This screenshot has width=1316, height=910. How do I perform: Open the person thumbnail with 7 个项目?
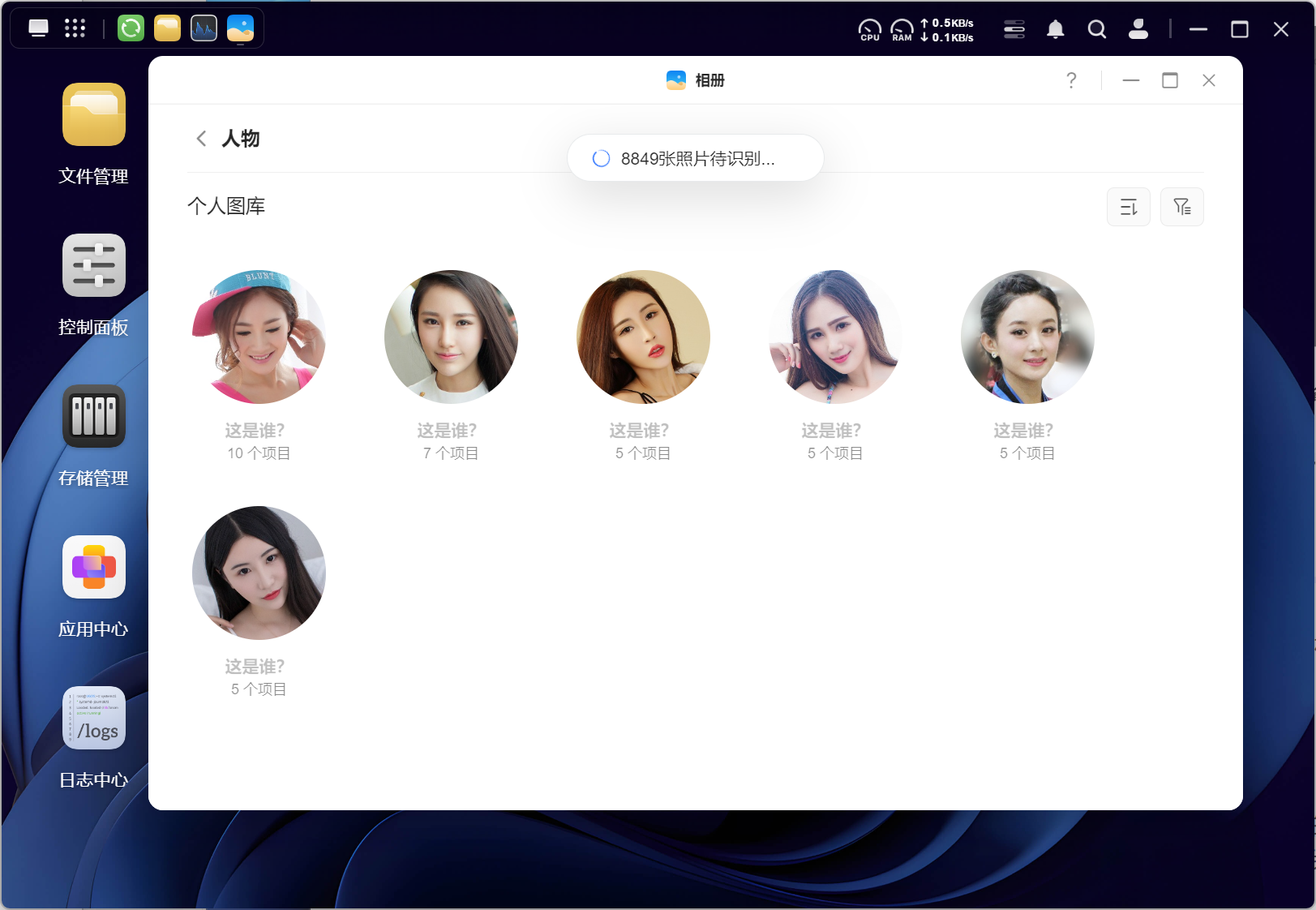[x=451, y=337]
